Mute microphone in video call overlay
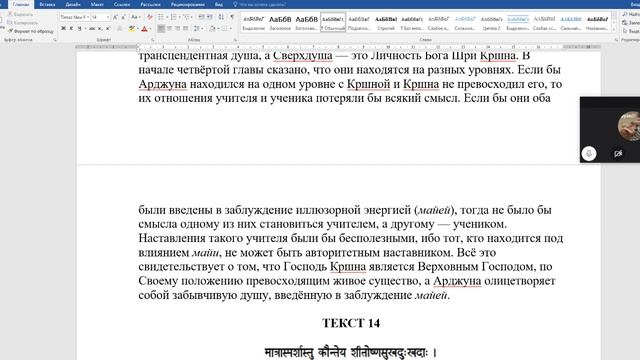640x360 pixels. pyautogui.click(x=589, y=153)
